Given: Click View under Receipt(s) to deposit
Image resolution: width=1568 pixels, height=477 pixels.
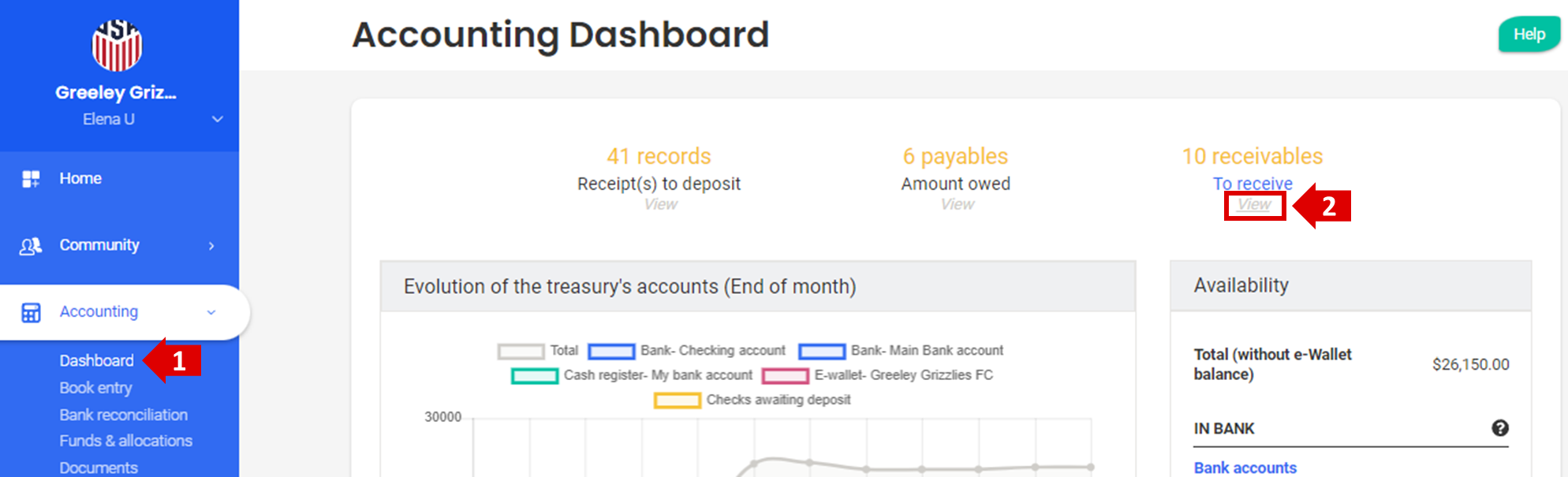Looking at the screenshot, I should point(660,205).
